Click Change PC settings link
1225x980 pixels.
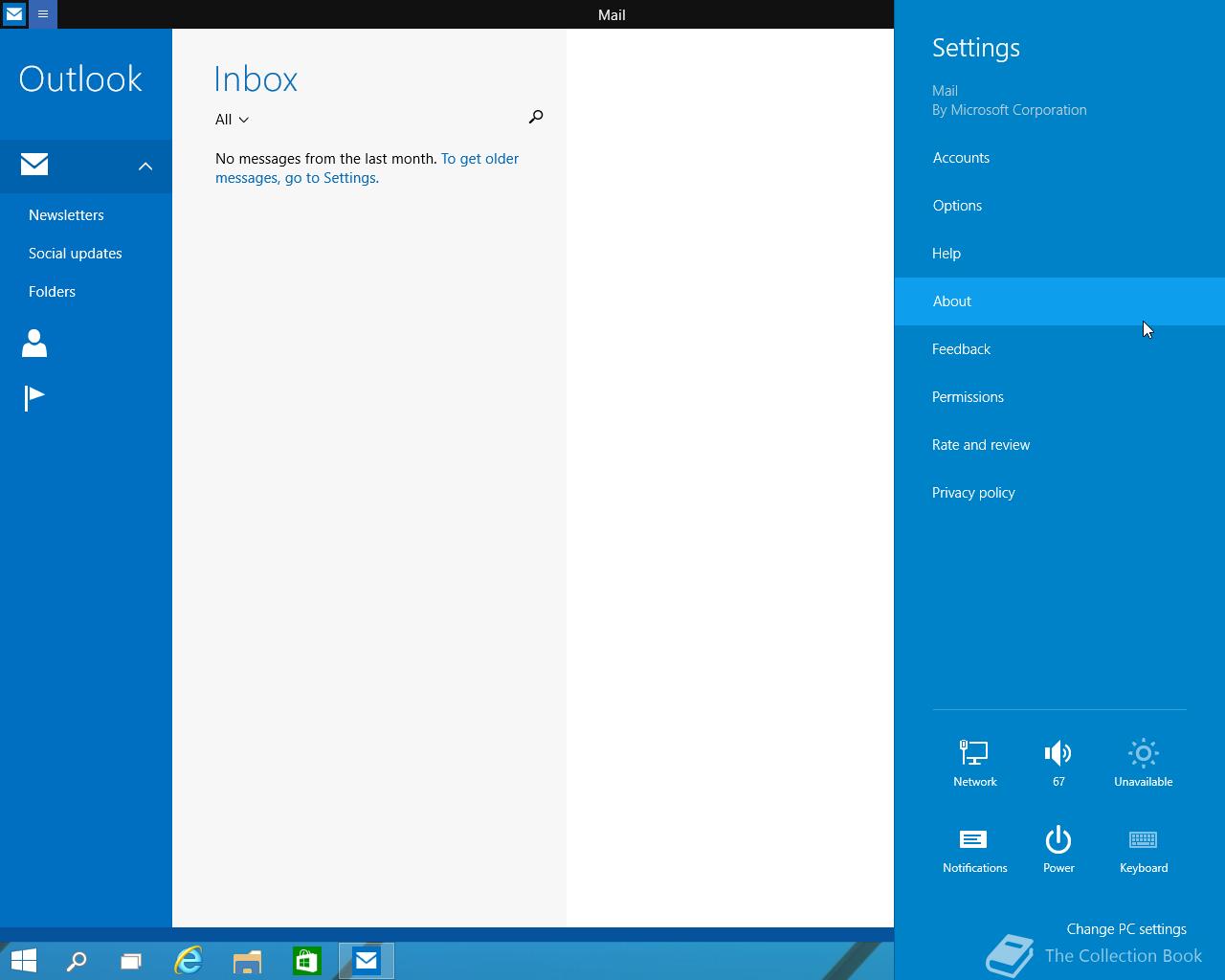click(1126, 929)
